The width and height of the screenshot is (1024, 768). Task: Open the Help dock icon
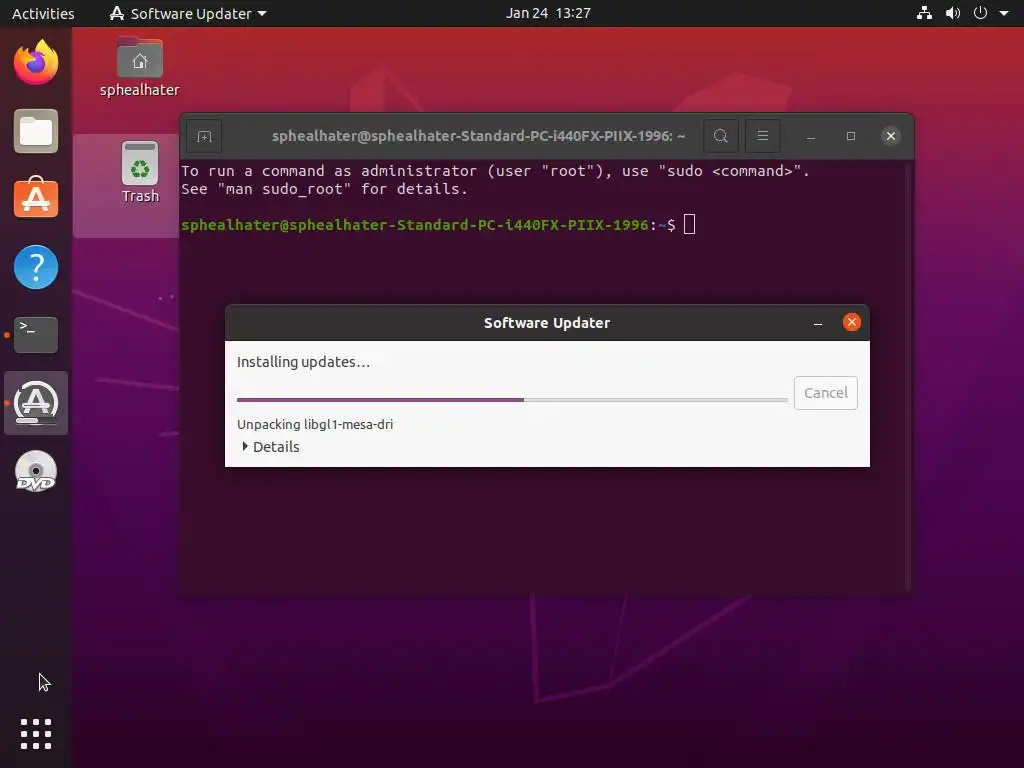[x=36, y=267]
